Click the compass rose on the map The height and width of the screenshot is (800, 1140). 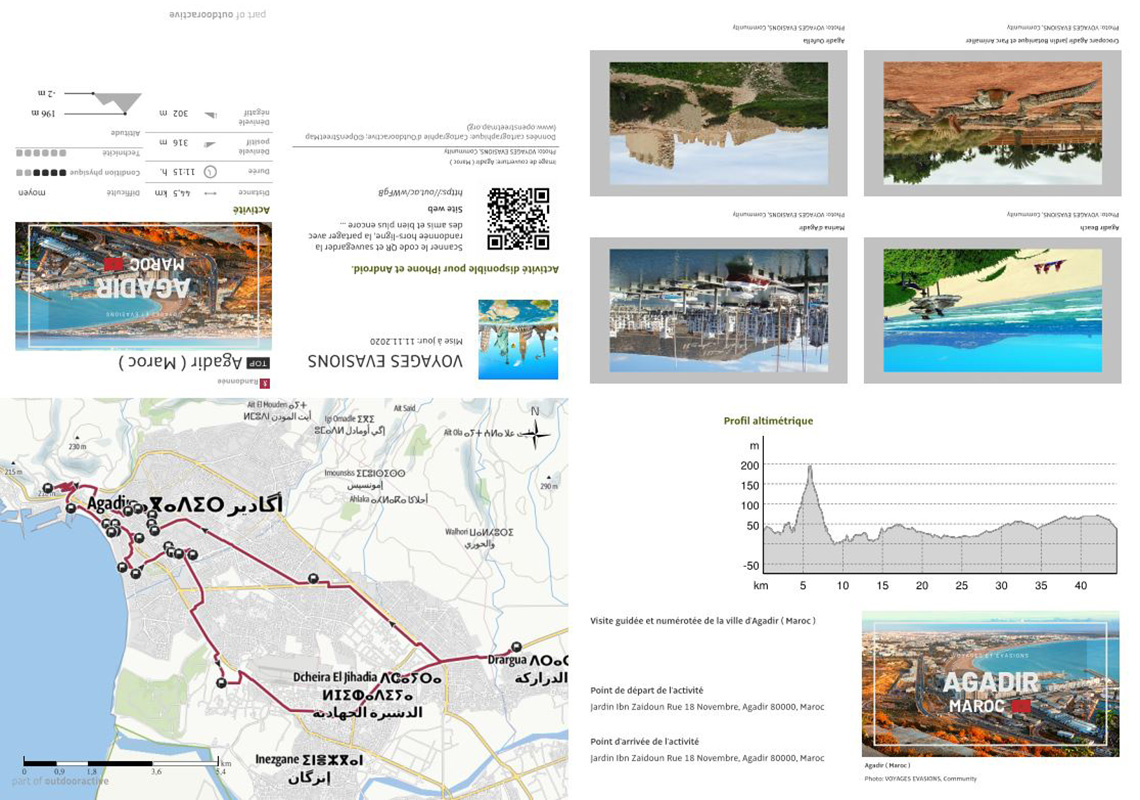(535, 433)
